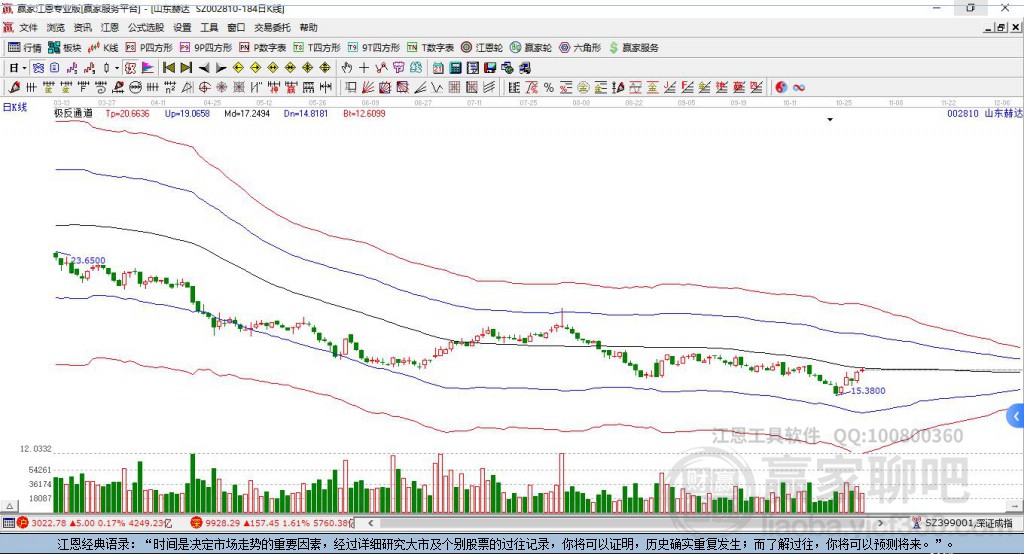
Task: Expand the 日 period dropdown arrow
Action: pos(23,68)
